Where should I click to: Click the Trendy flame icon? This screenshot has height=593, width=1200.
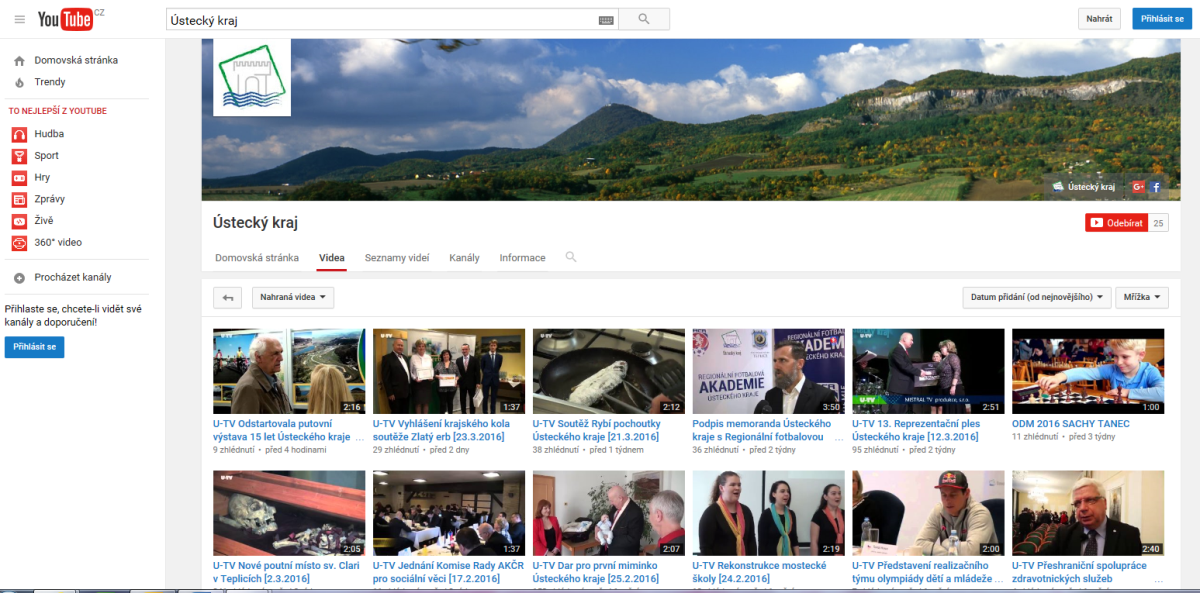pyautogui.click(x=19, y=82)
